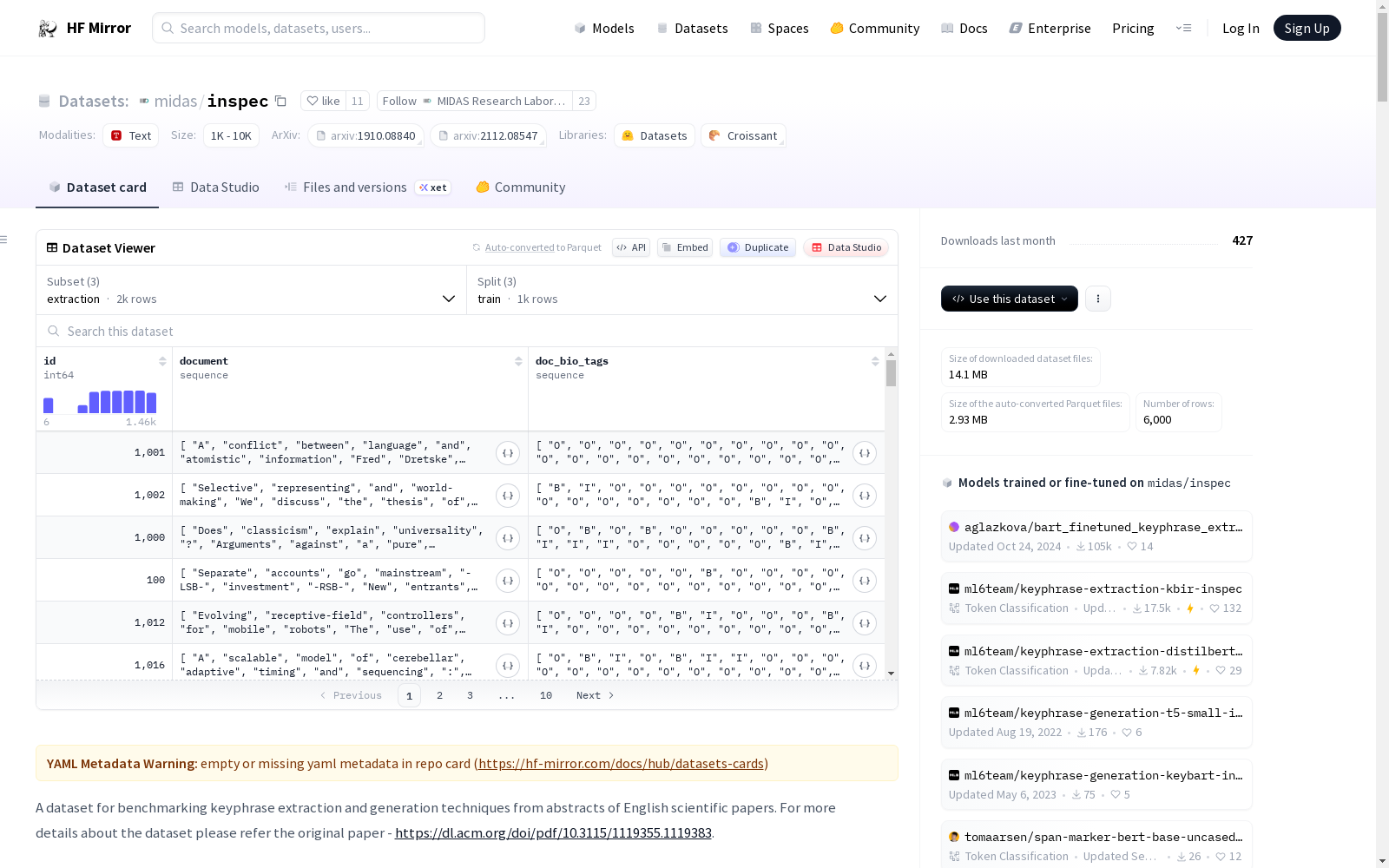Screen dimensions: 1389x868
Task: Expand JSON cell for row 1,012 doc_bio_tags
Action: (865, 623)
